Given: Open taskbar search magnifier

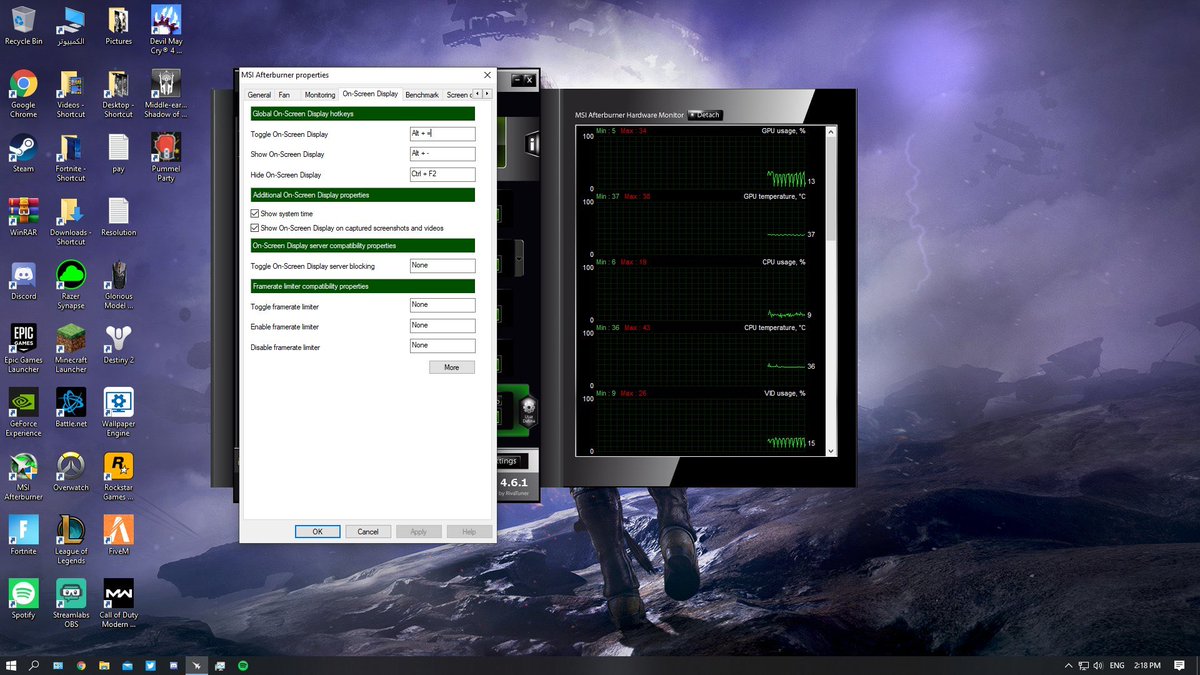Looking at the screenshot, I should [34, 665].
